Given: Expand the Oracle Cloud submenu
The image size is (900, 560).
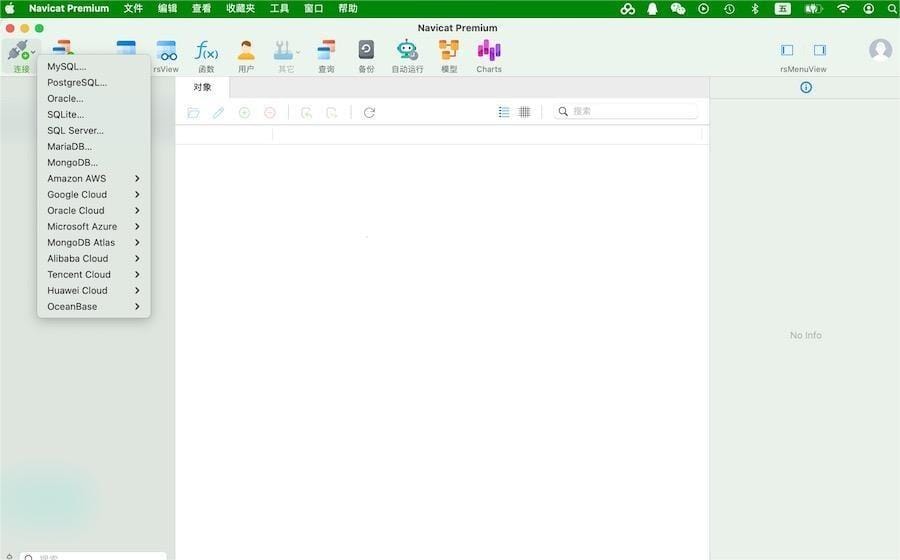Looking at the screenshot, I should [94, 211].
